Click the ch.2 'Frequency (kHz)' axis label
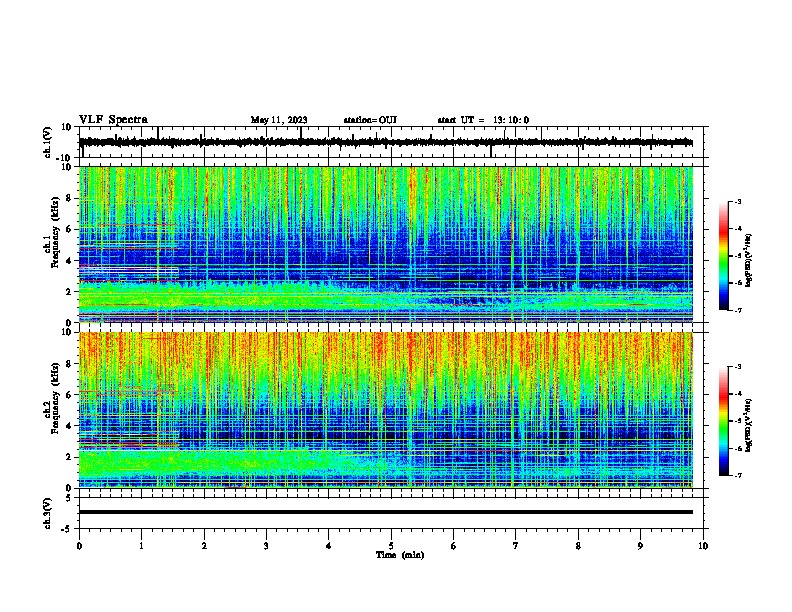 pos(56,398)
